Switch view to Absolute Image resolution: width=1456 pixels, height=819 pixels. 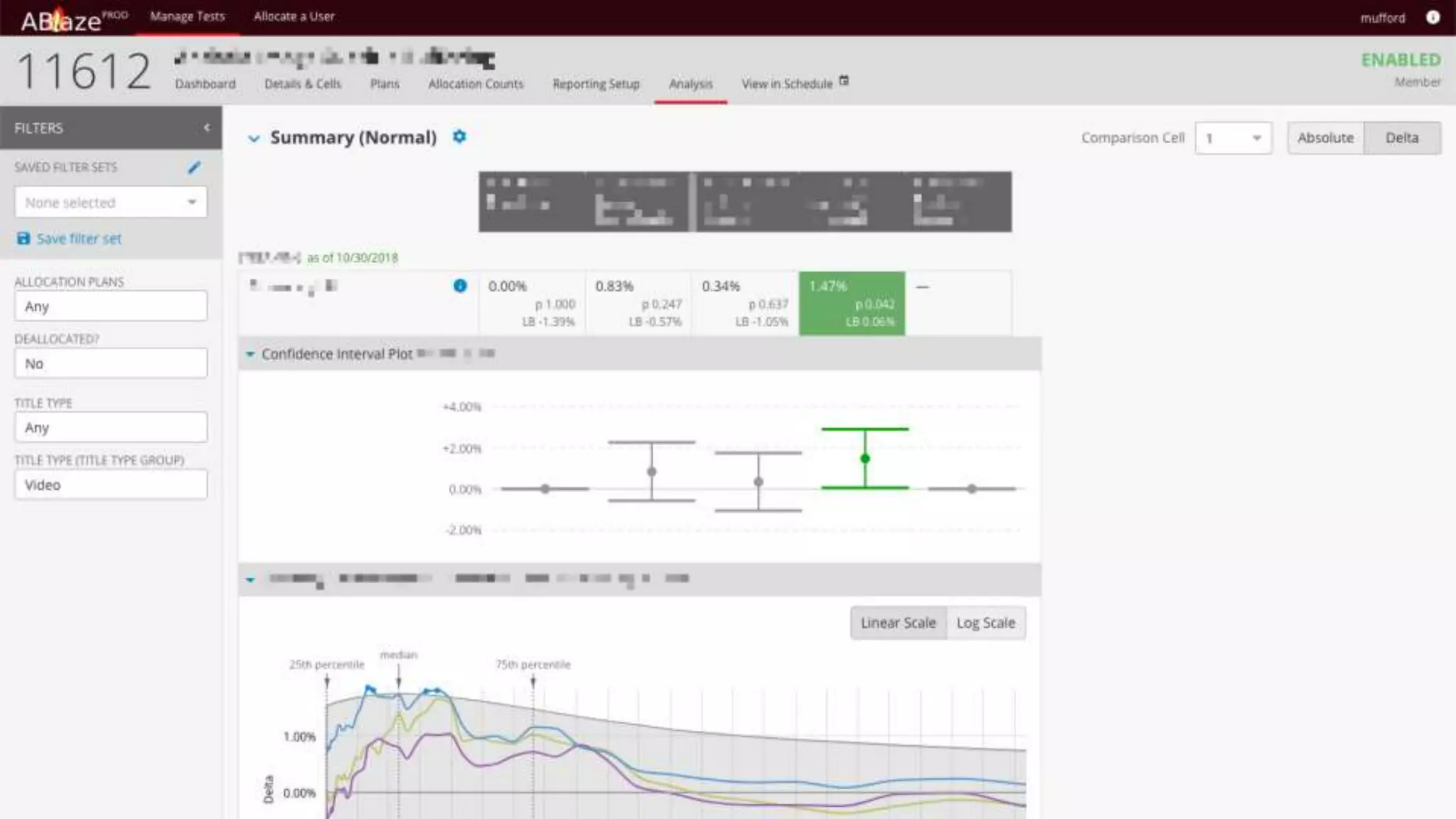(1325, 138)
